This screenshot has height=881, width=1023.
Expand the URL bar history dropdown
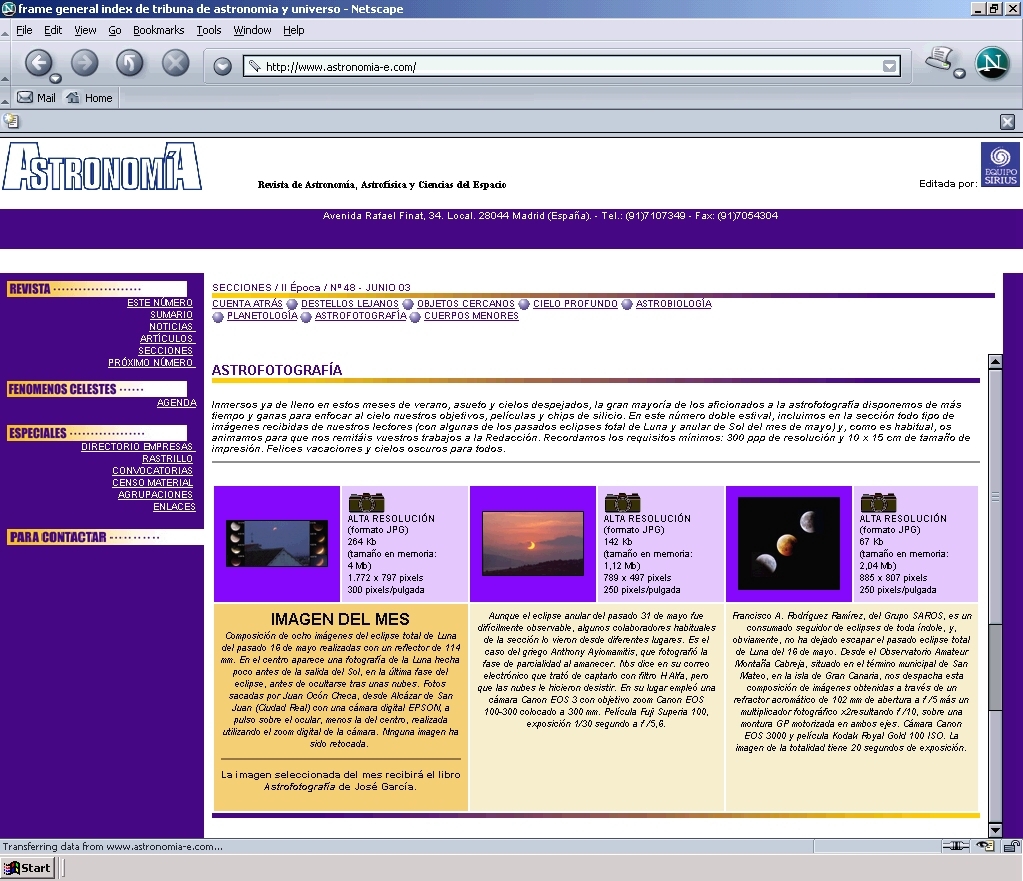(889, 67)
